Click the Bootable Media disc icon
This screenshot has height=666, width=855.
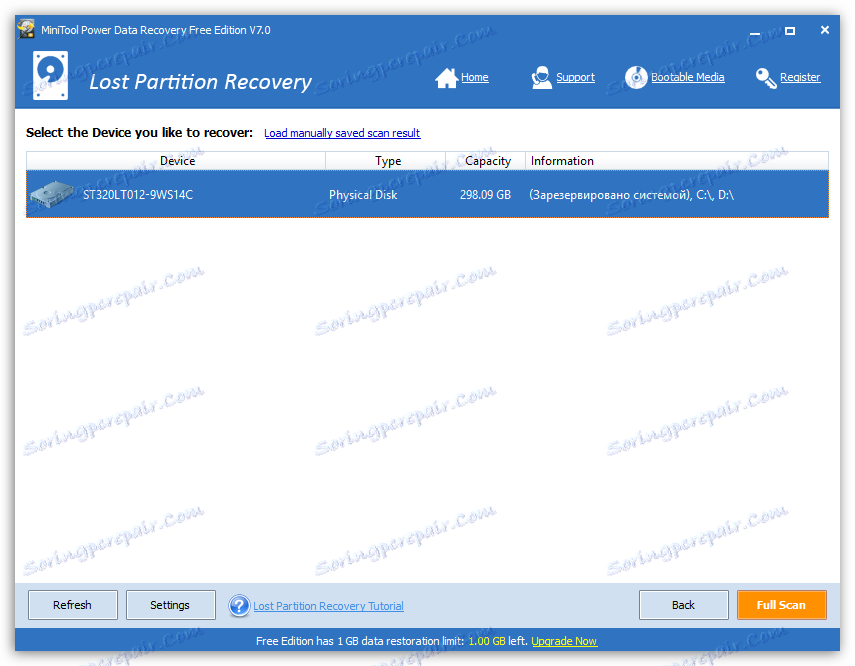pyautogui.click(x=636, y=77)
